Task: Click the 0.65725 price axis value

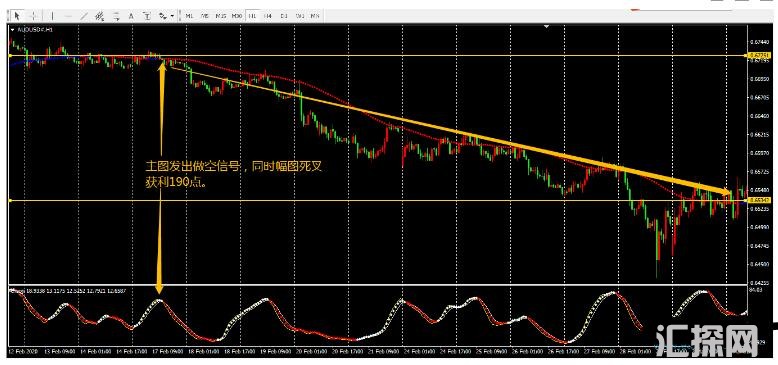Action: tap(759, 172)
